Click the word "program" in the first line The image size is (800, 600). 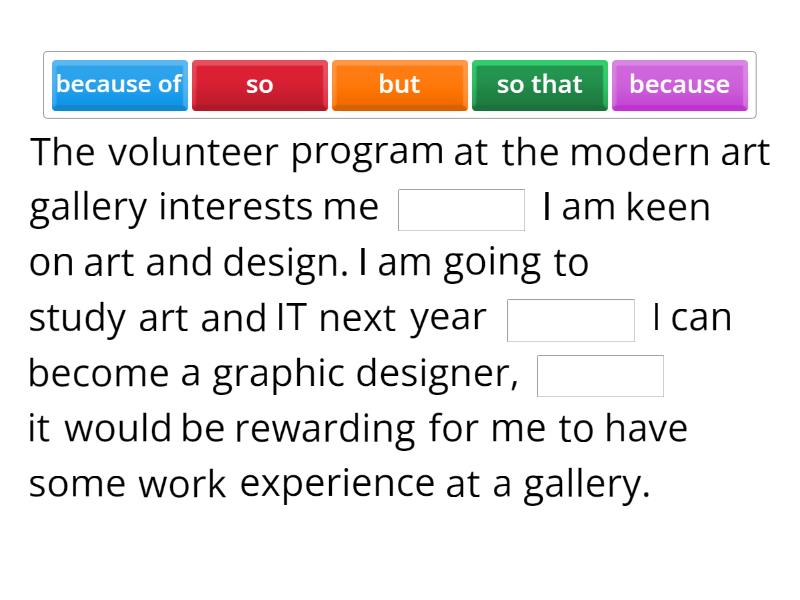(x=367, y=153)
